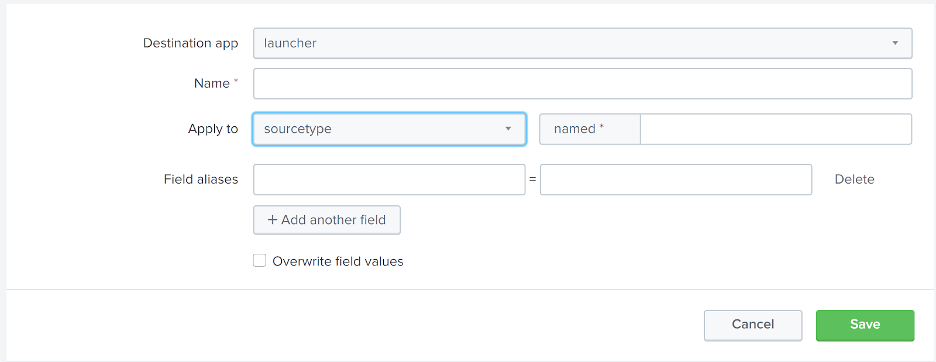Open the Apply to sourcetype dropdown
Screen dimensions: 936x362
(x=389, y=129)
